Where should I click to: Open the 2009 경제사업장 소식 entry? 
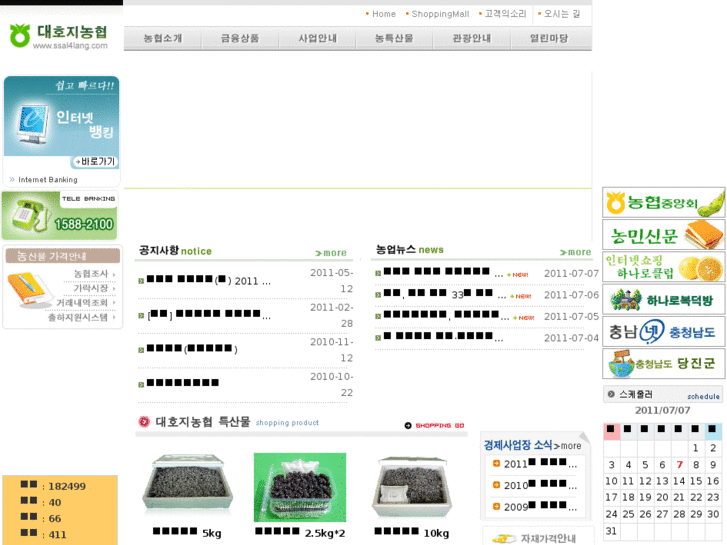click(541, 507)
